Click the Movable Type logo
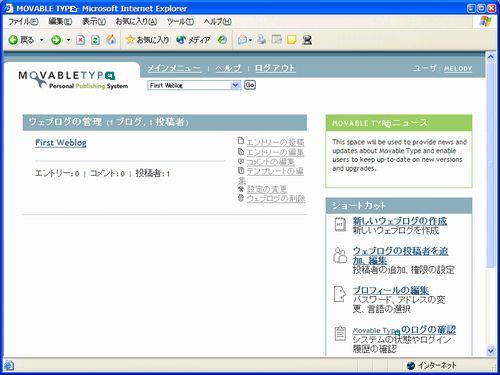500x375 pixels. (73, 80)
